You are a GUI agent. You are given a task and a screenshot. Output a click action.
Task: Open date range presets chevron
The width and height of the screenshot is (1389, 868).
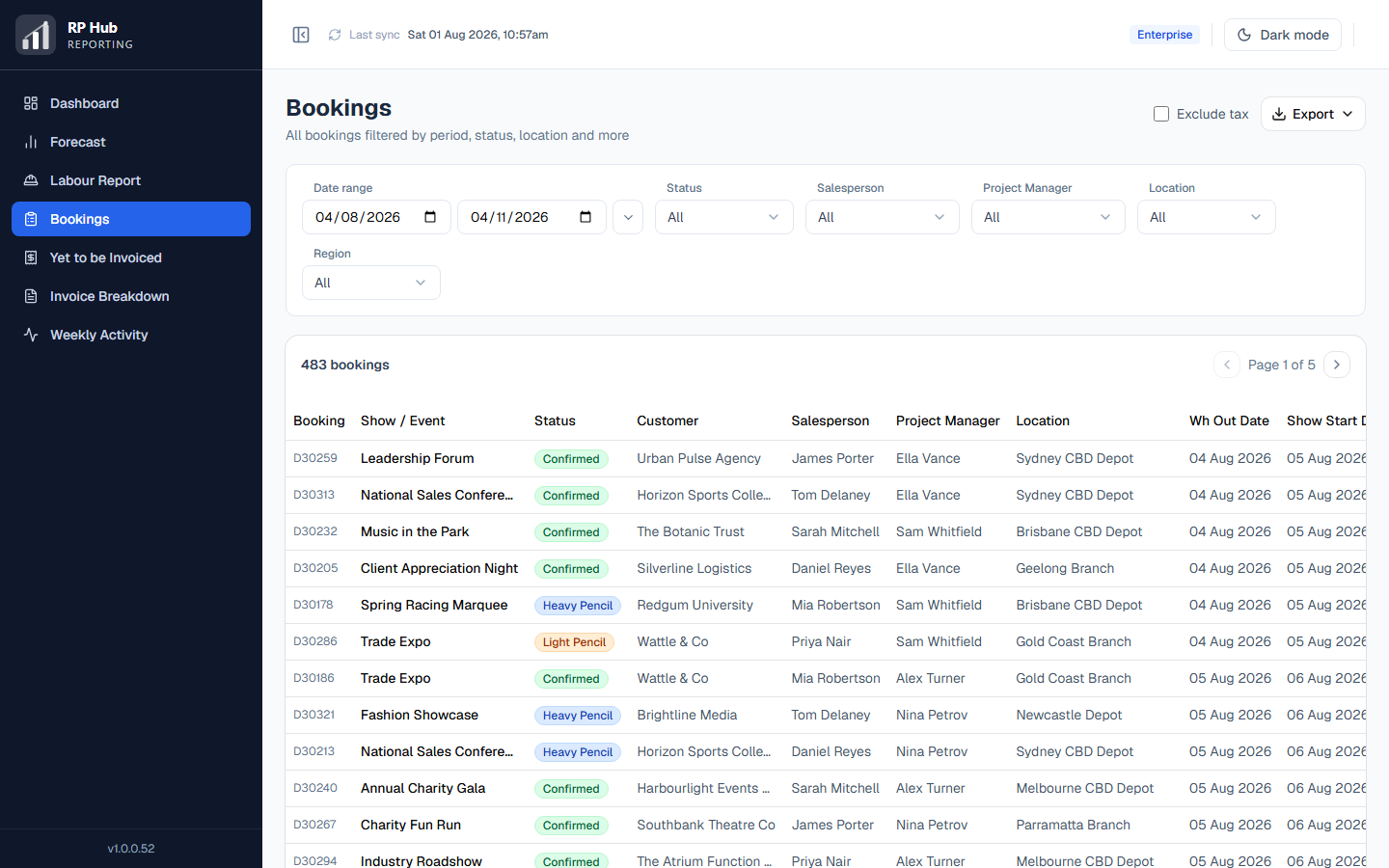pos(628,217)
